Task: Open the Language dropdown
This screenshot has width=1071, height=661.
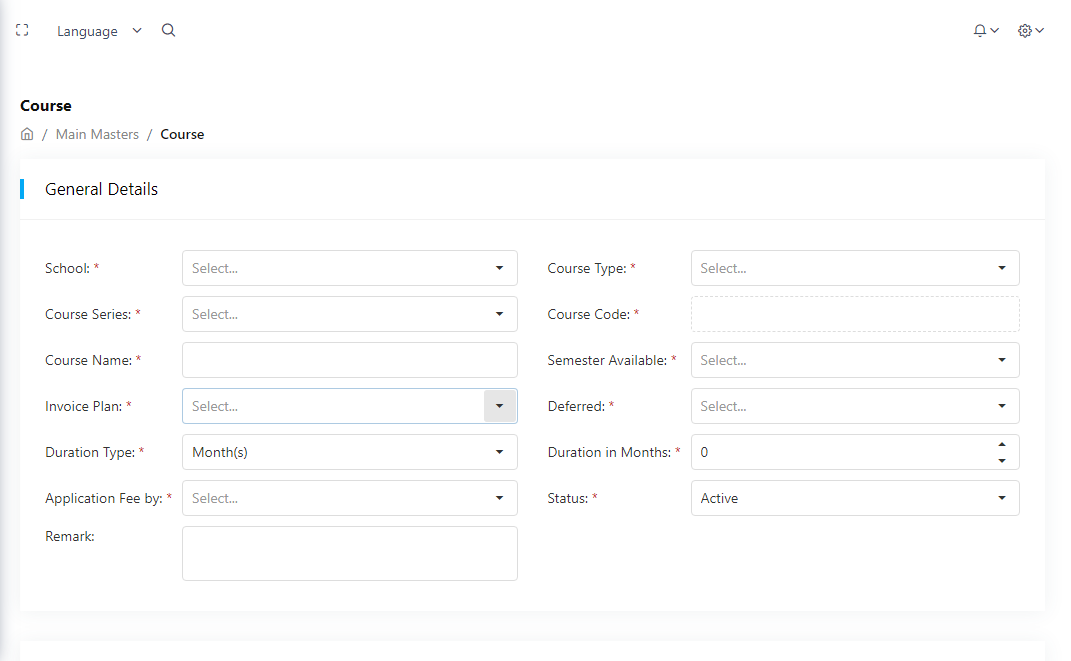Action: click(99, 31)
